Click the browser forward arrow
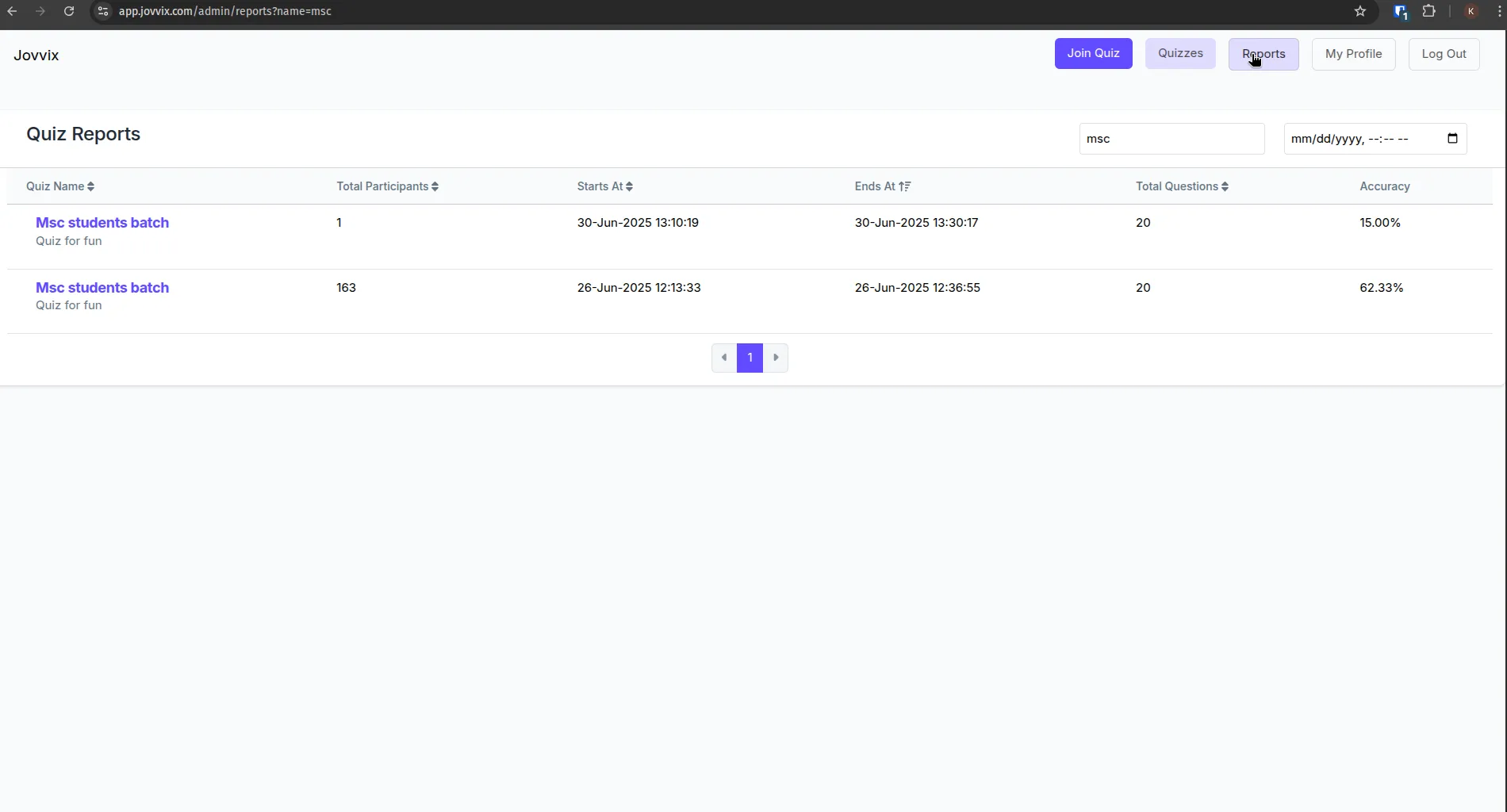 (x=40, y=11)
